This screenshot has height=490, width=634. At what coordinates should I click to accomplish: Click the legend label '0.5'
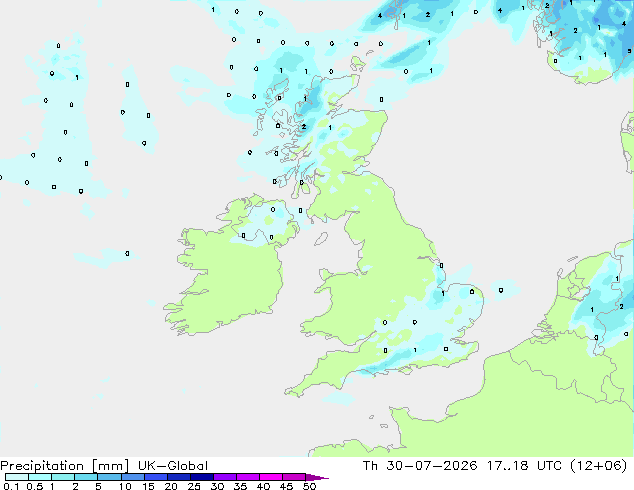click(34, 486)
